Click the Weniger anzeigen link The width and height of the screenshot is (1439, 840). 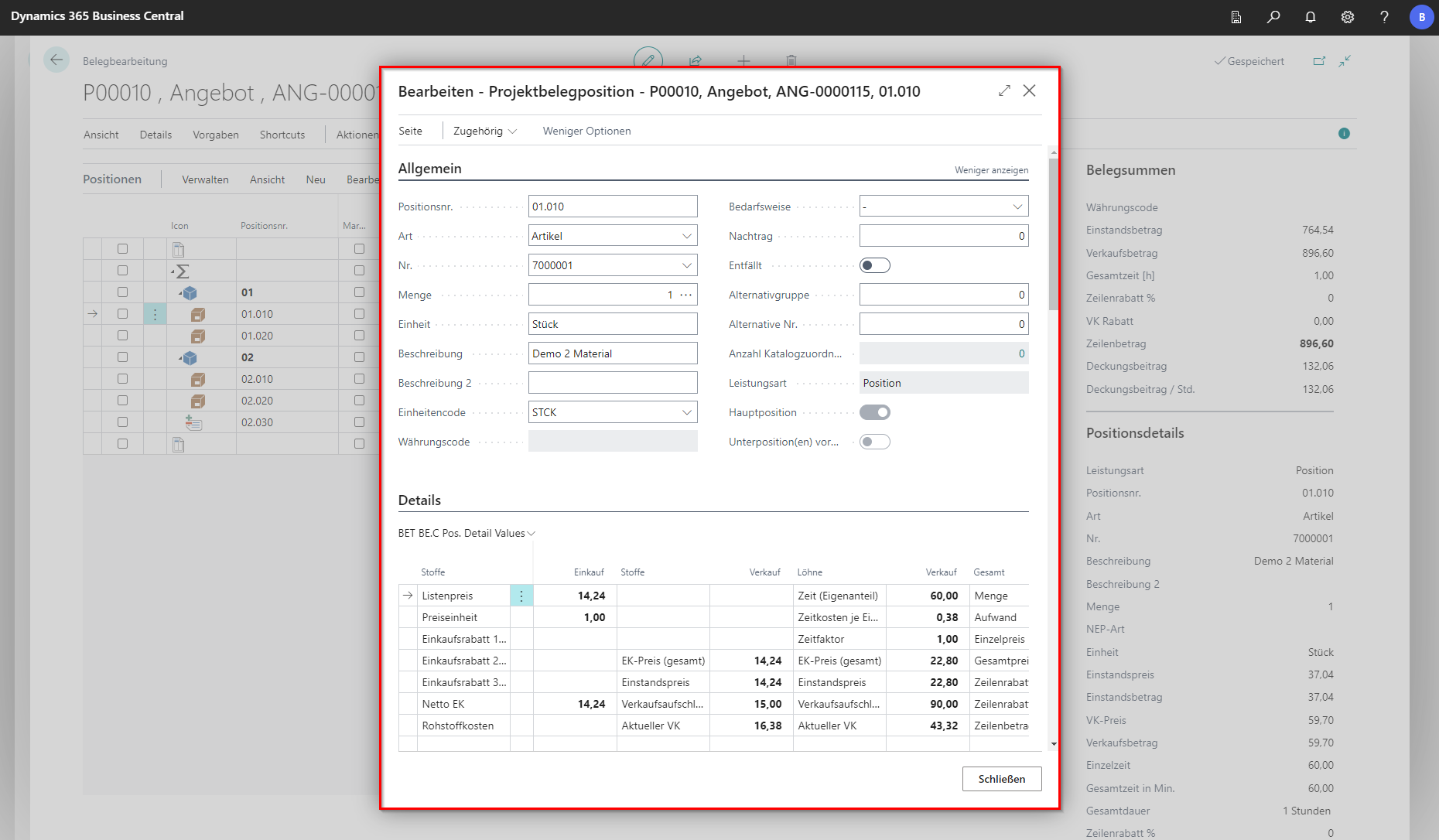(x=991, y=170)
